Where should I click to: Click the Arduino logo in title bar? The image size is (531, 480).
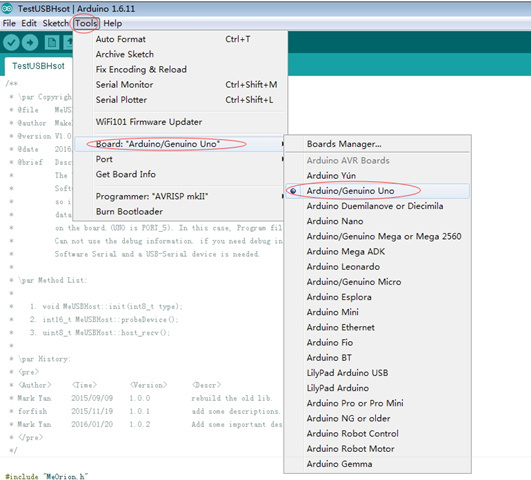click(7, 8)
